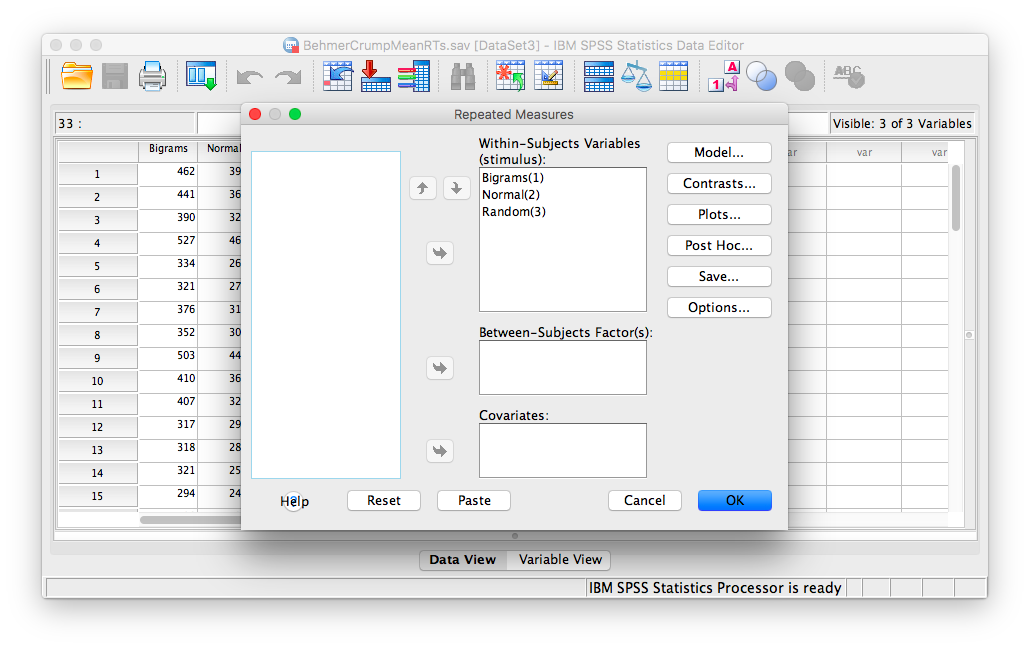
Task: Open the Save... dialog
Action: [719, 277]
